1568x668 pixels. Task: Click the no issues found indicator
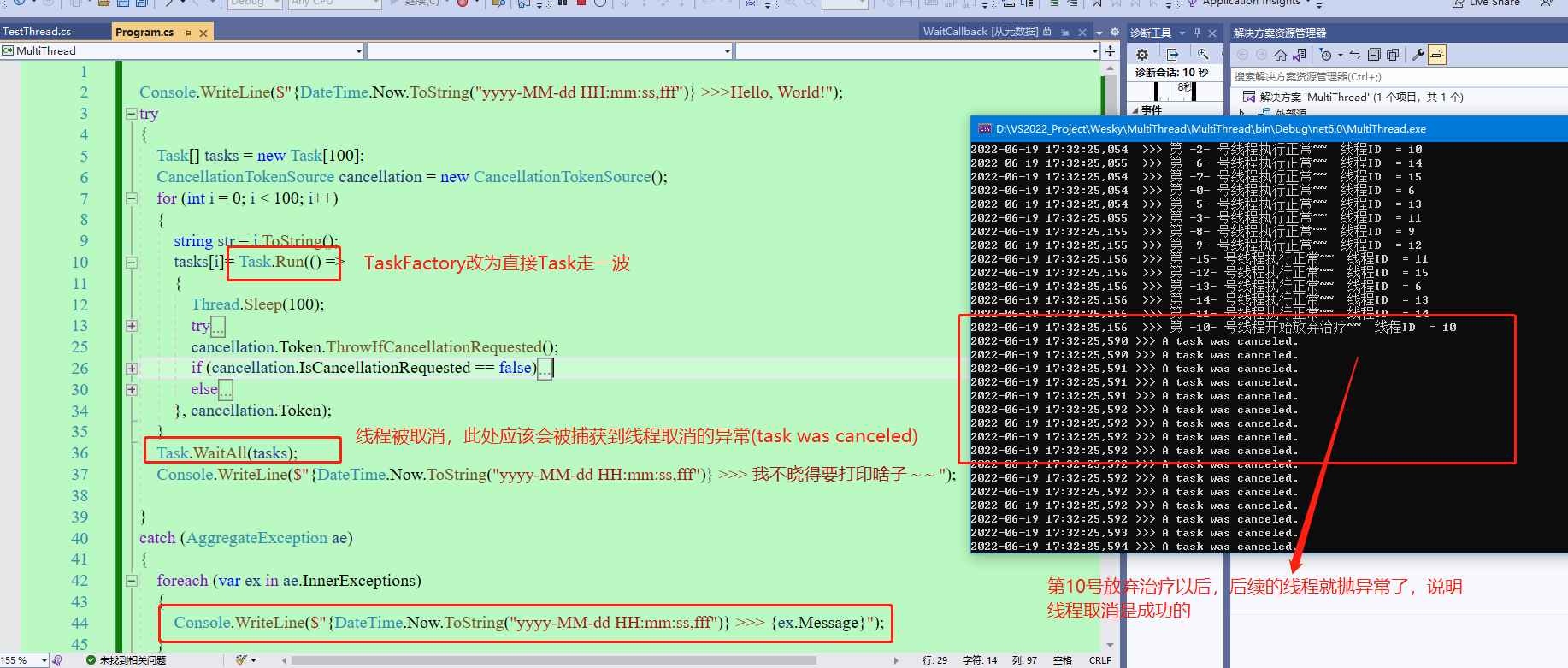point(126,660)
